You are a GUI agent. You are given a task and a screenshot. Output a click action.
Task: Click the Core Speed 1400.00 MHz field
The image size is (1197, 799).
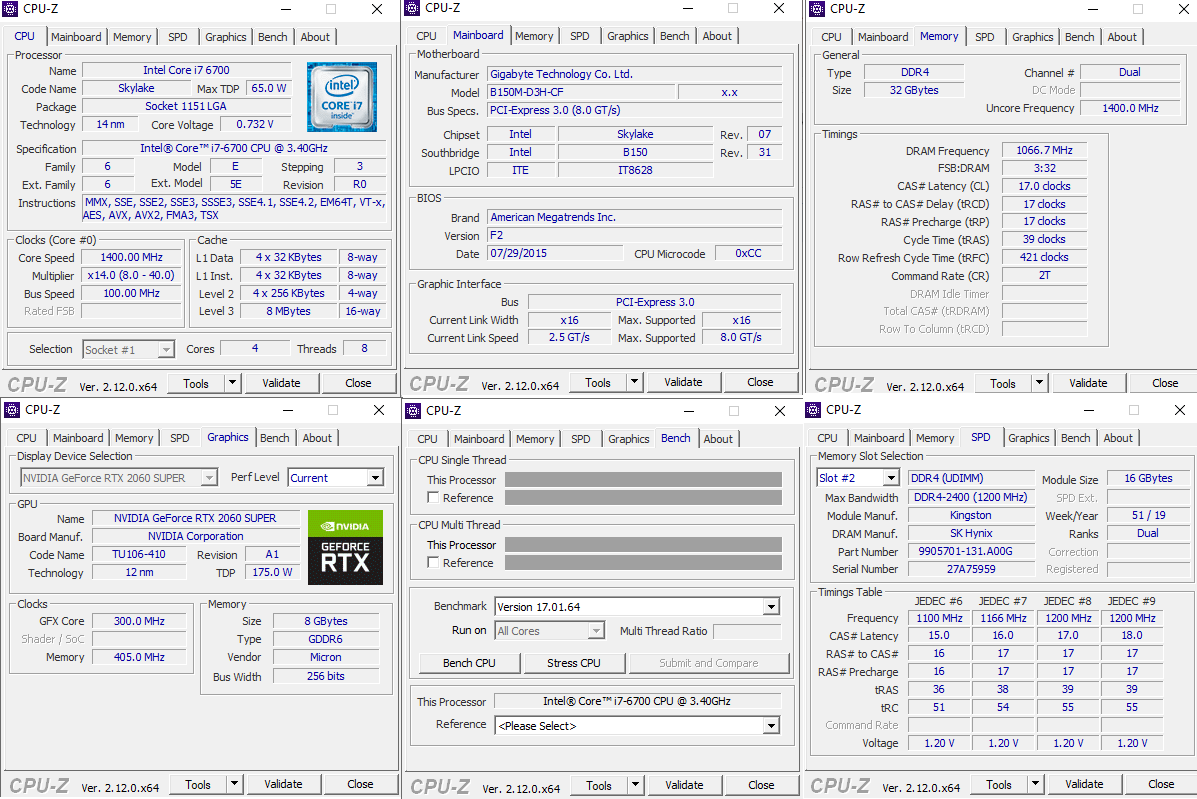click(x=131, y=257)
